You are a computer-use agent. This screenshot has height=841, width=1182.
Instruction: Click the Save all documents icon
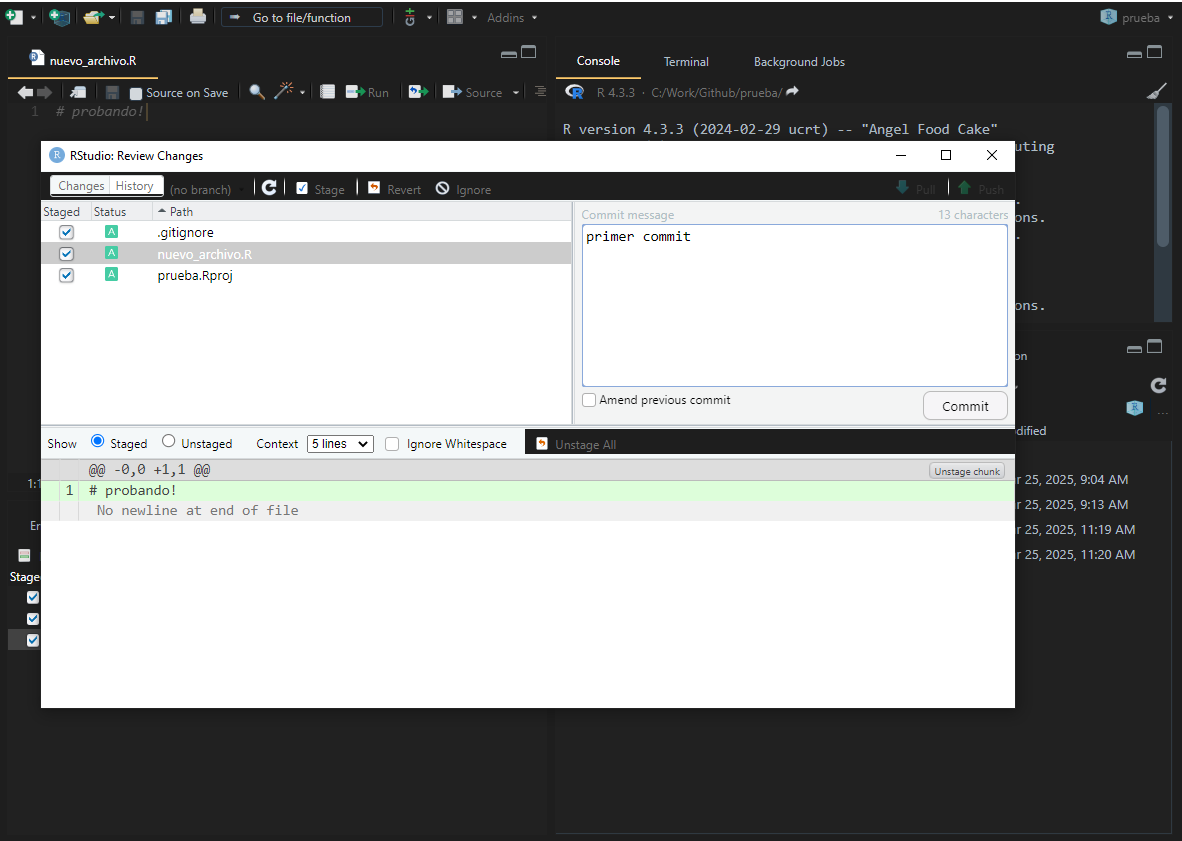coord(164,17)
